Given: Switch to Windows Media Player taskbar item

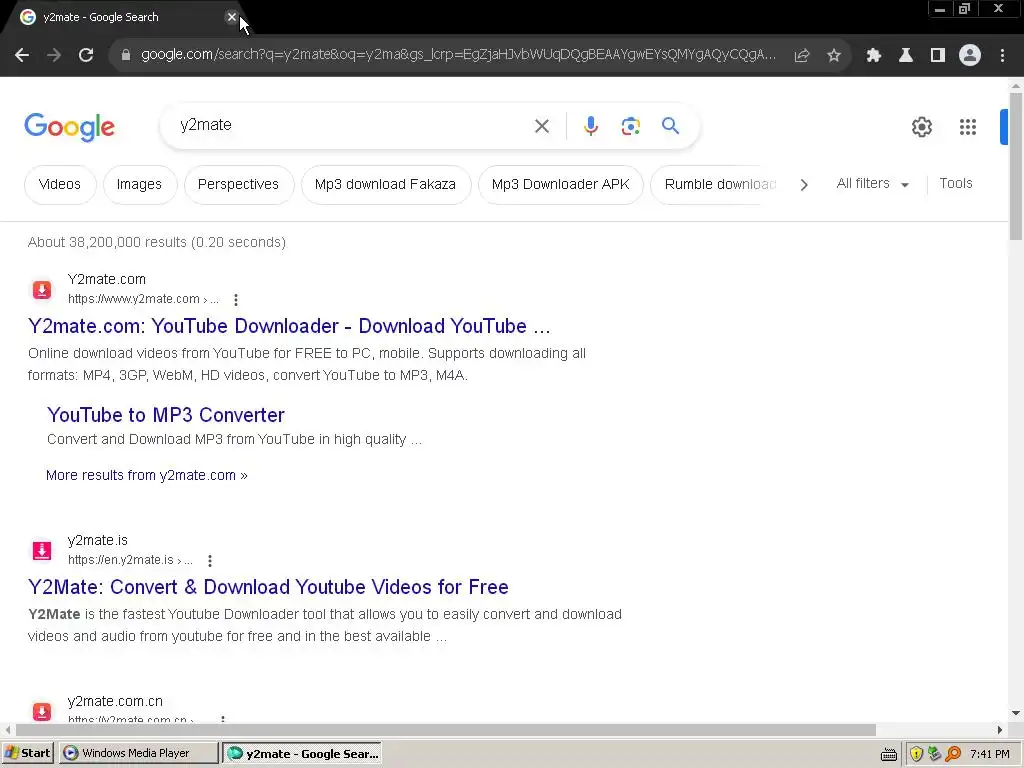Looking at the screenshot, I should pyautogui.click(x=138, y=753).
